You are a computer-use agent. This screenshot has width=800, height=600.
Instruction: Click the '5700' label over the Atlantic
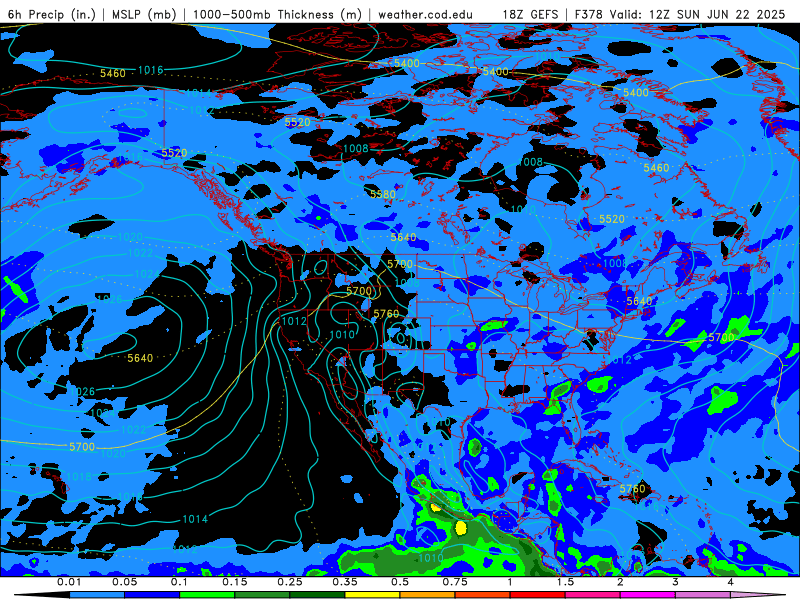click(721, 337)
